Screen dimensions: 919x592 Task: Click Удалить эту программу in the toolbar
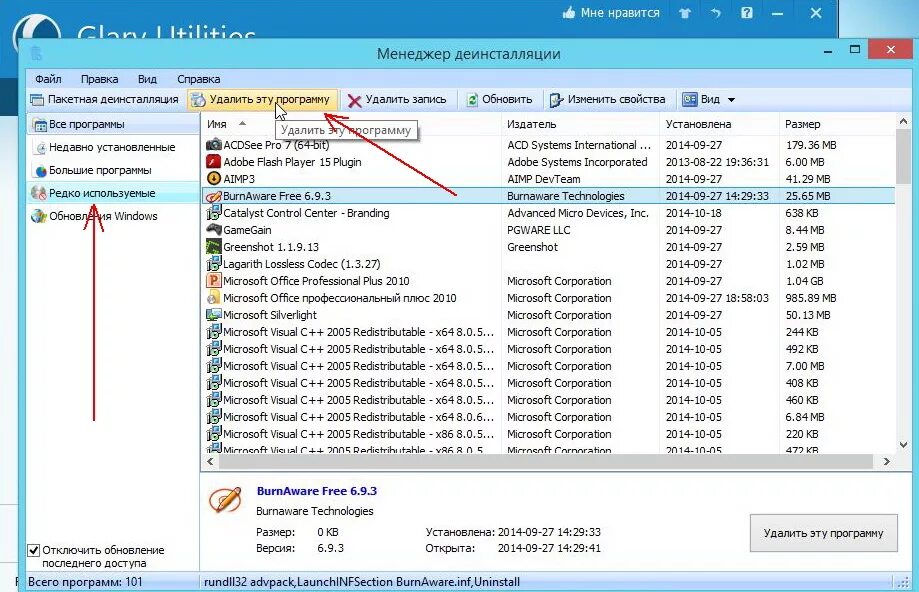click(x=262, y=100)
